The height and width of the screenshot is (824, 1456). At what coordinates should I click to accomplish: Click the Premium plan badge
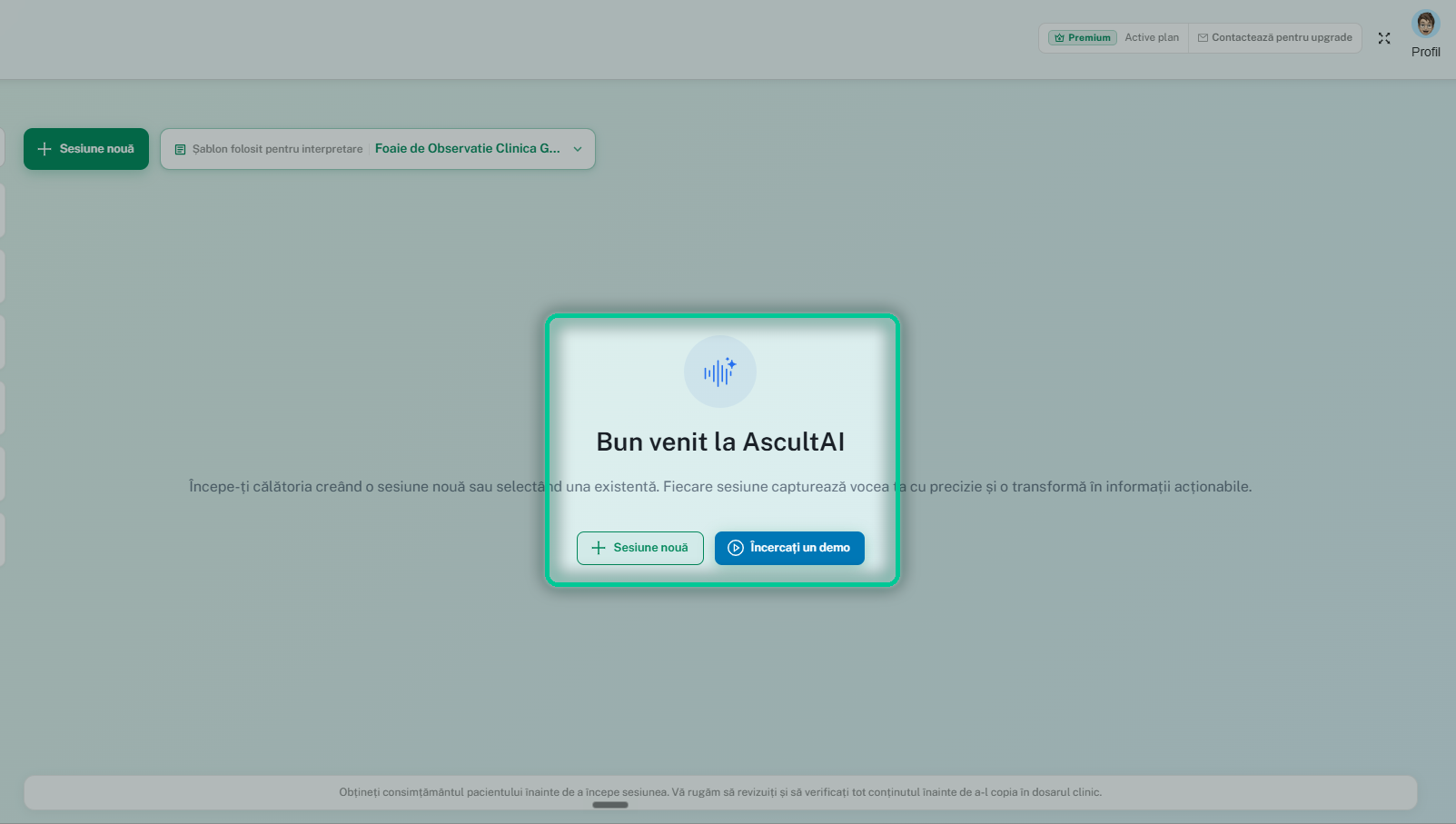pyautogui.click(x=1082, y=38)
